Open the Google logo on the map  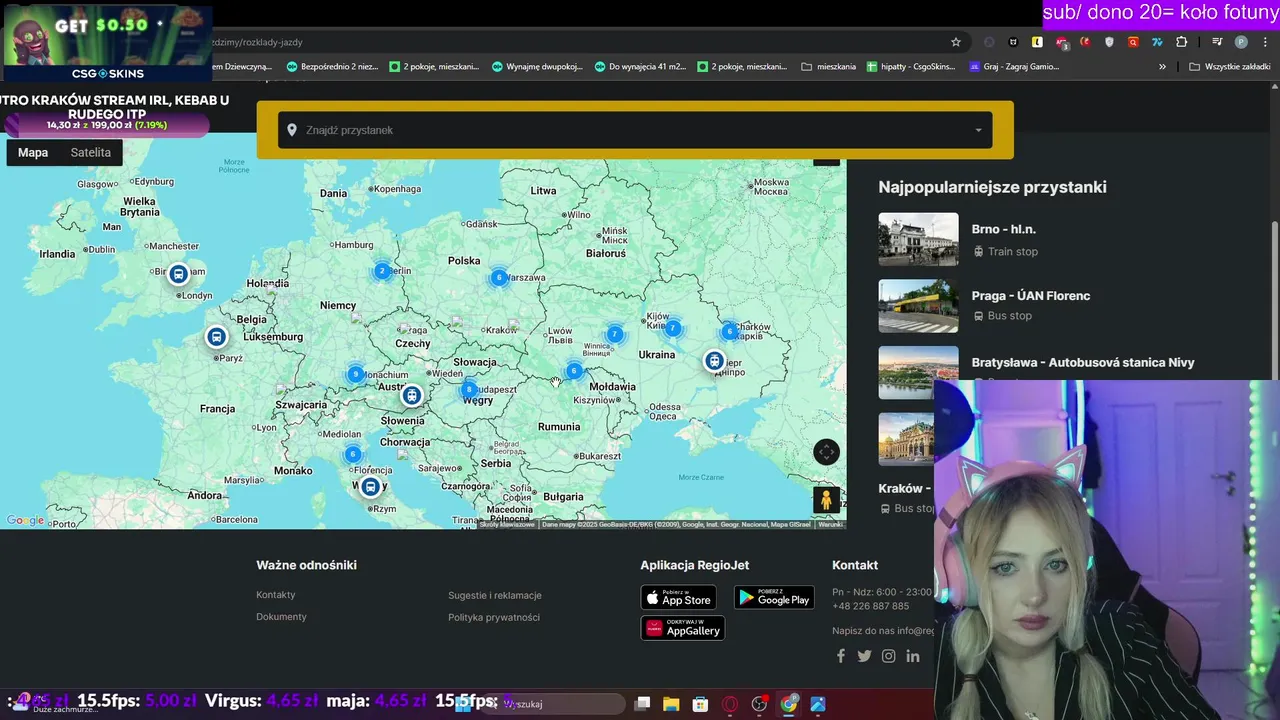tap(26, 520)
